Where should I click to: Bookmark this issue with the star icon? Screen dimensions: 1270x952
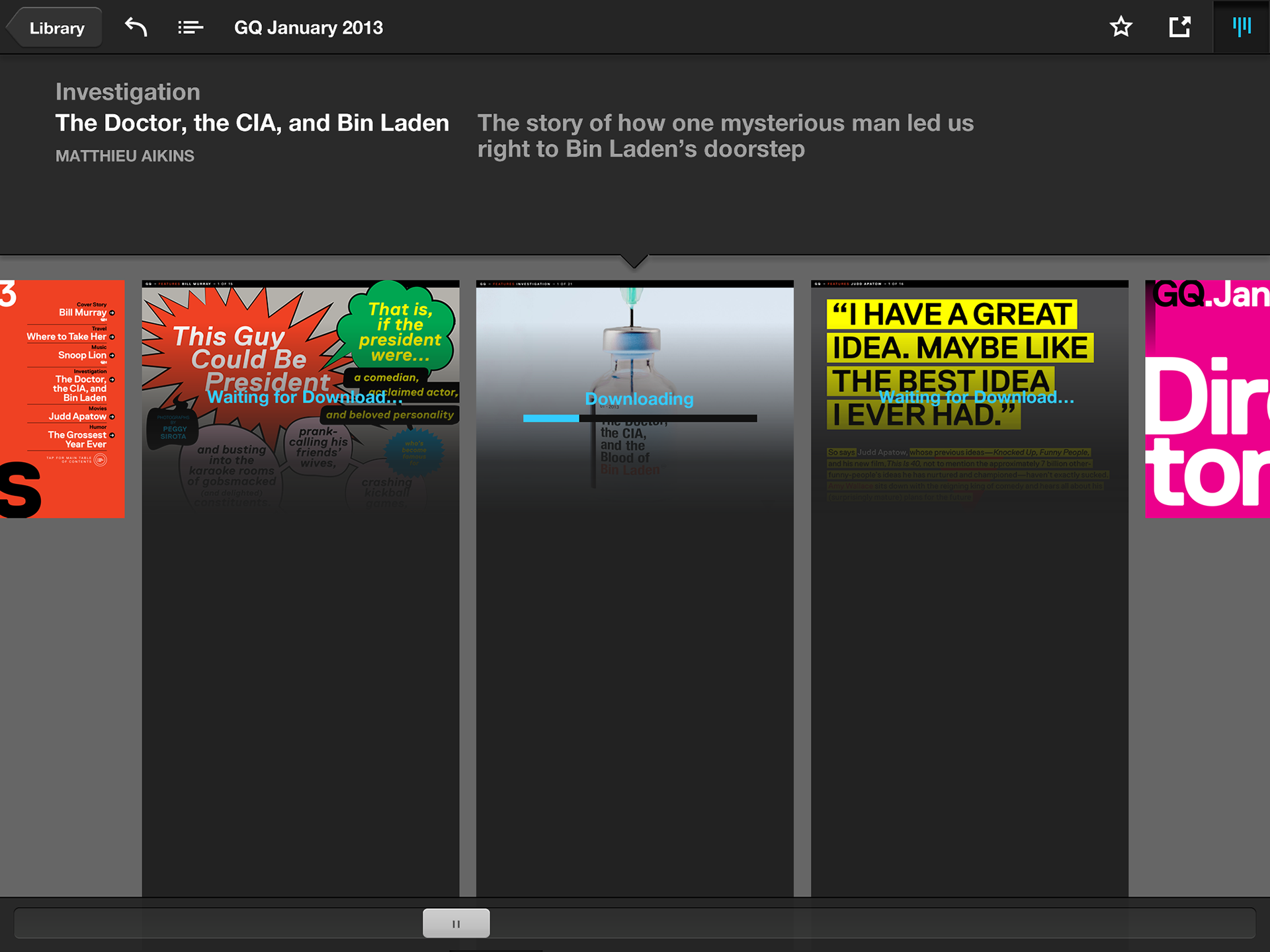pos(1121,27)
